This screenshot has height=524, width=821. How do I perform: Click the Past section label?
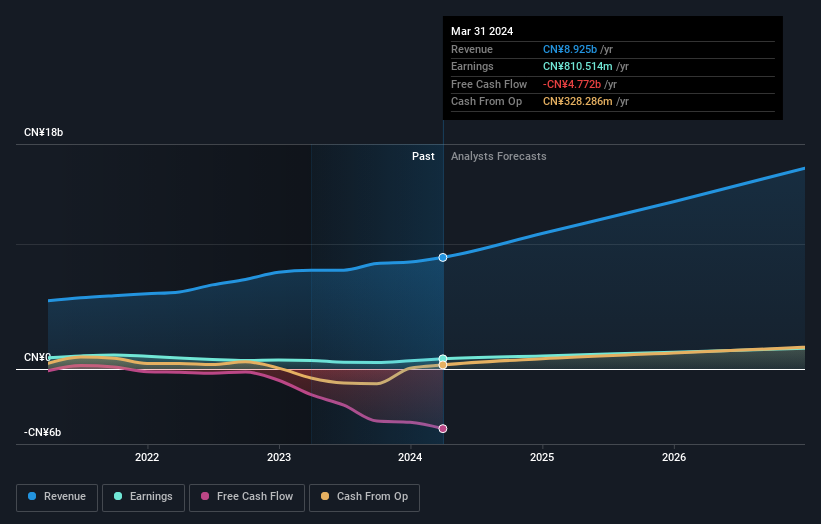pyautogui.click(x=423, y=157)
